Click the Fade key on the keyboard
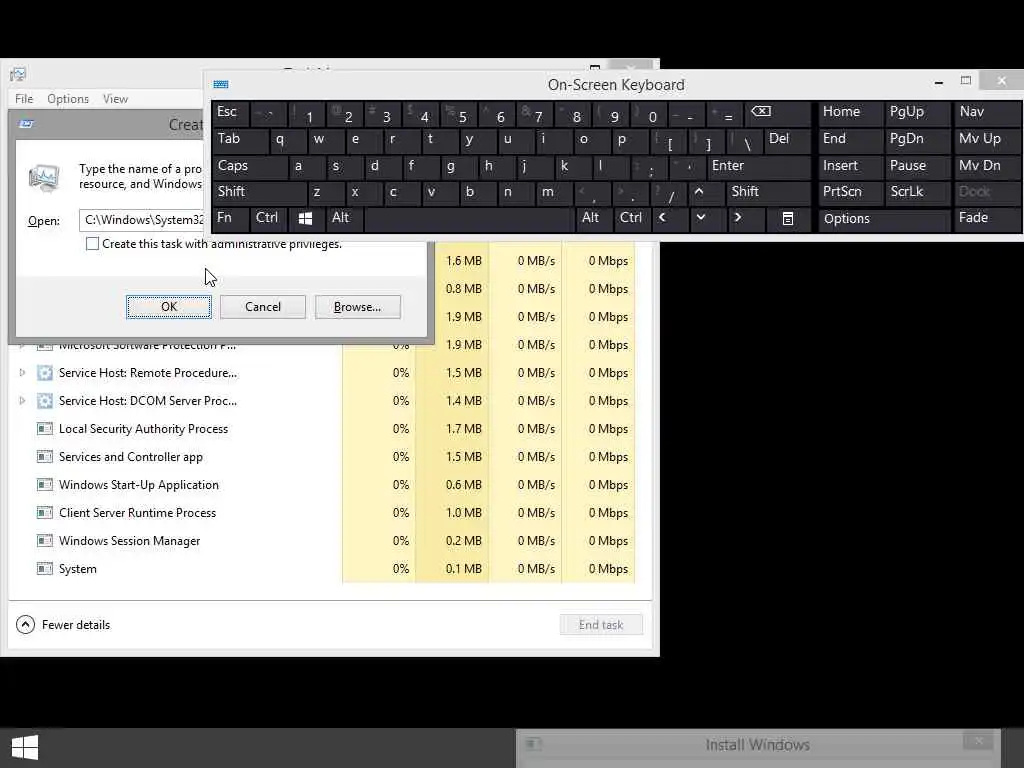Screen dimensions: 1024x768 click(x=987, y=219)
